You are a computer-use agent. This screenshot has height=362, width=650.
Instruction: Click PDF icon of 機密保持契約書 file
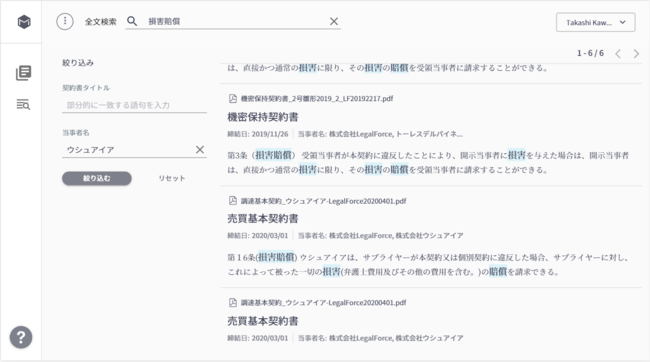tap(233, 98)
